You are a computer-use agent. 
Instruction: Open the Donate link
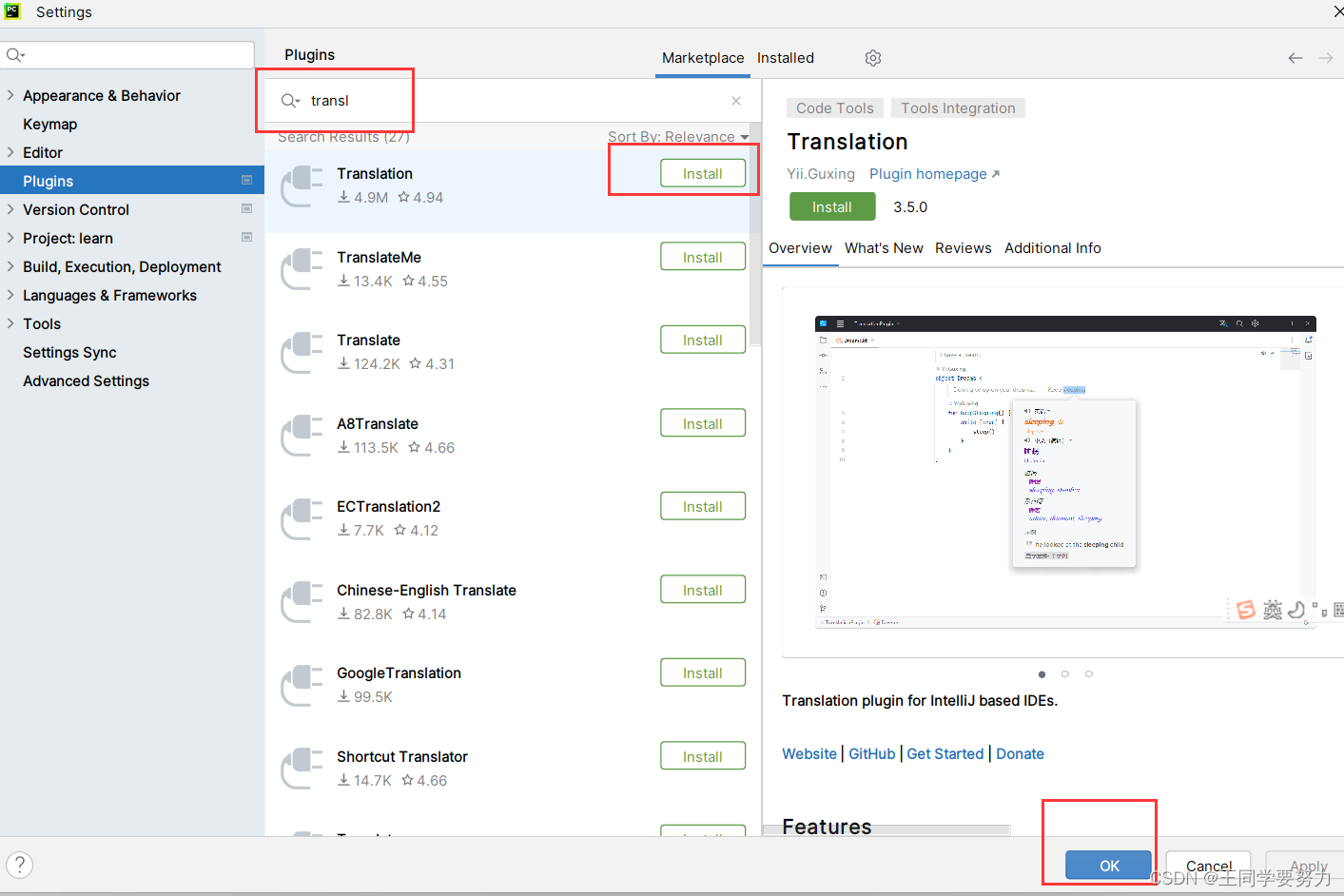click(1020, 754)
